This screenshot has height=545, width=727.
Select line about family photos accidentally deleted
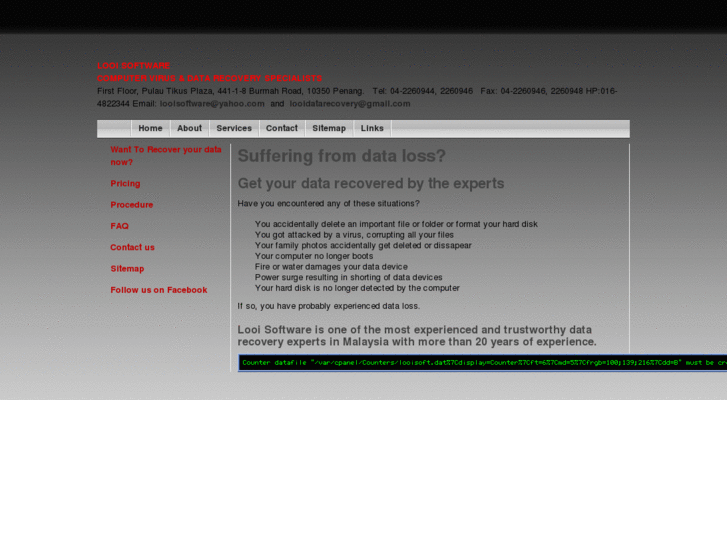(x=363, y=245)
